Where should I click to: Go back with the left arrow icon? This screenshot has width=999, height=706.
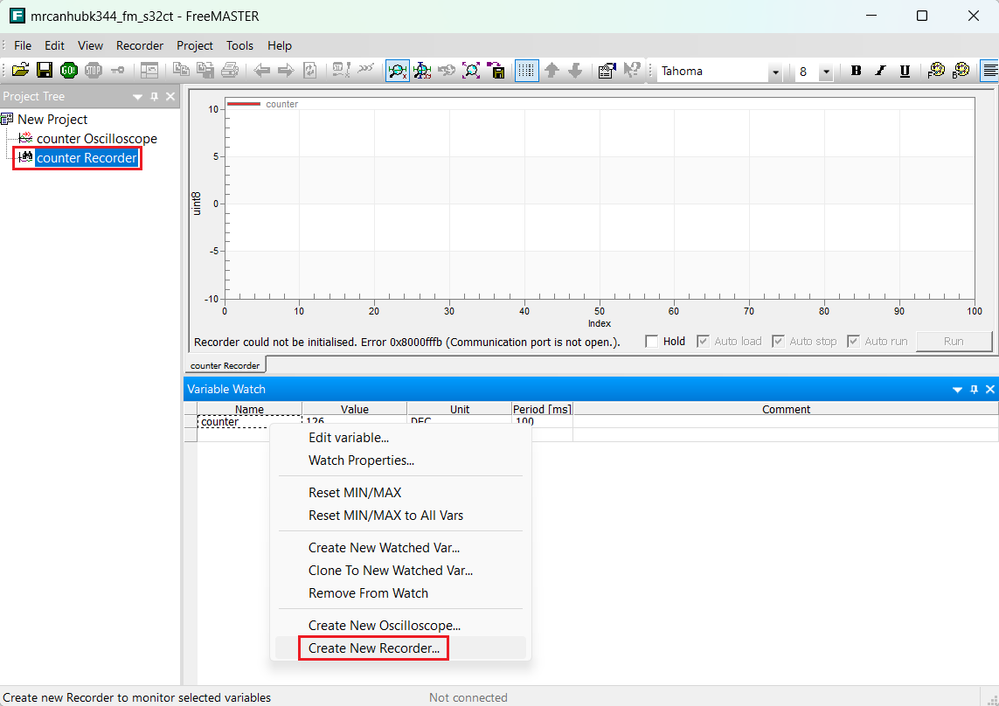point(262,70)
